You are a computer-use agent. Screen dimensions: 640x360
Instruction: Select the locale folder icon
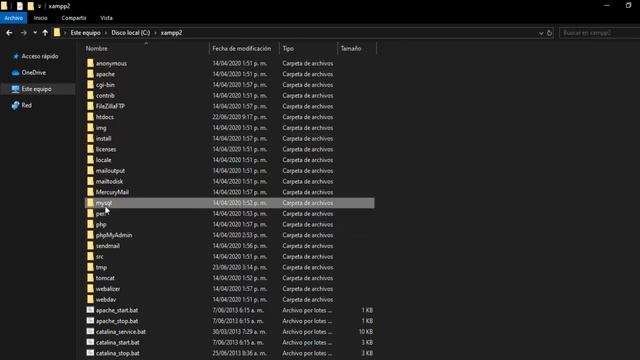pos(90,160)
